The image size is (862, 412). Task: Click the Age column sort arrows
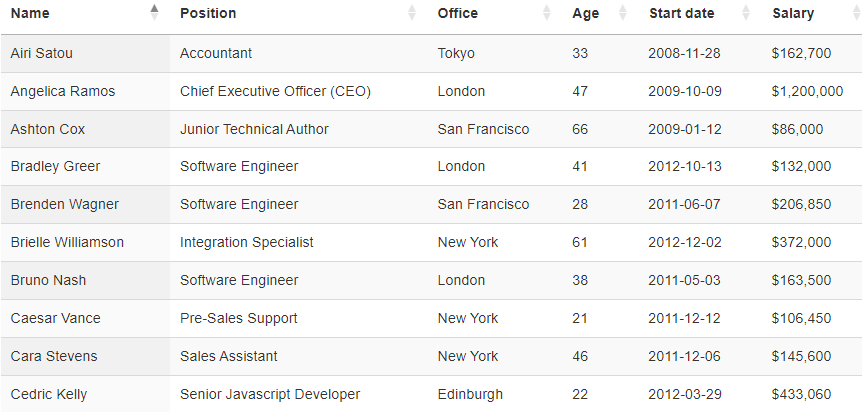point(622,13)
